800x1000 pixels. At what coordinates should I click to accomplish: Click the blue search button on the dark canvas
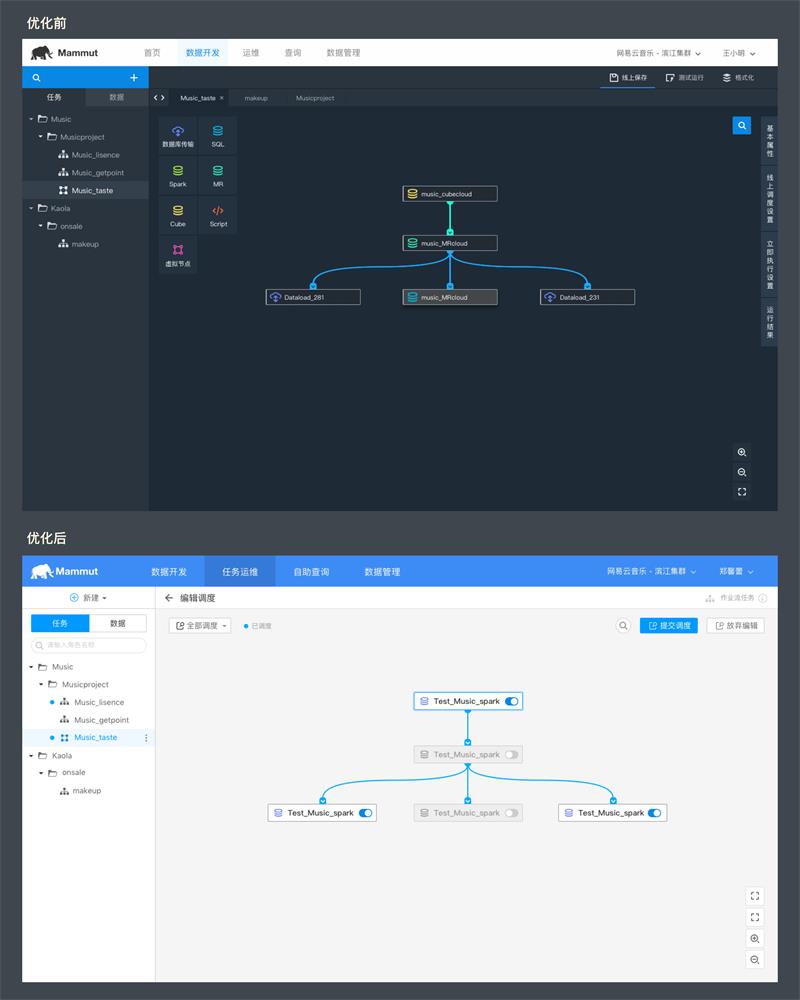click(x=742, y=126)
